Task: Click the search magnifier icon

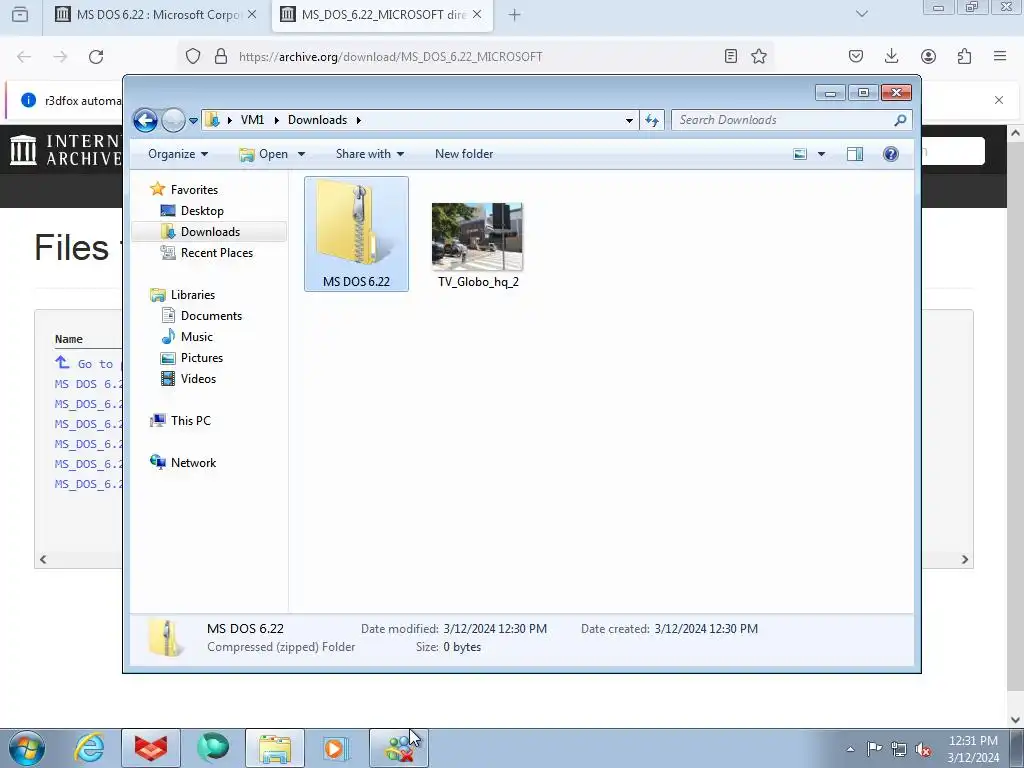Action: click(901, 120)
